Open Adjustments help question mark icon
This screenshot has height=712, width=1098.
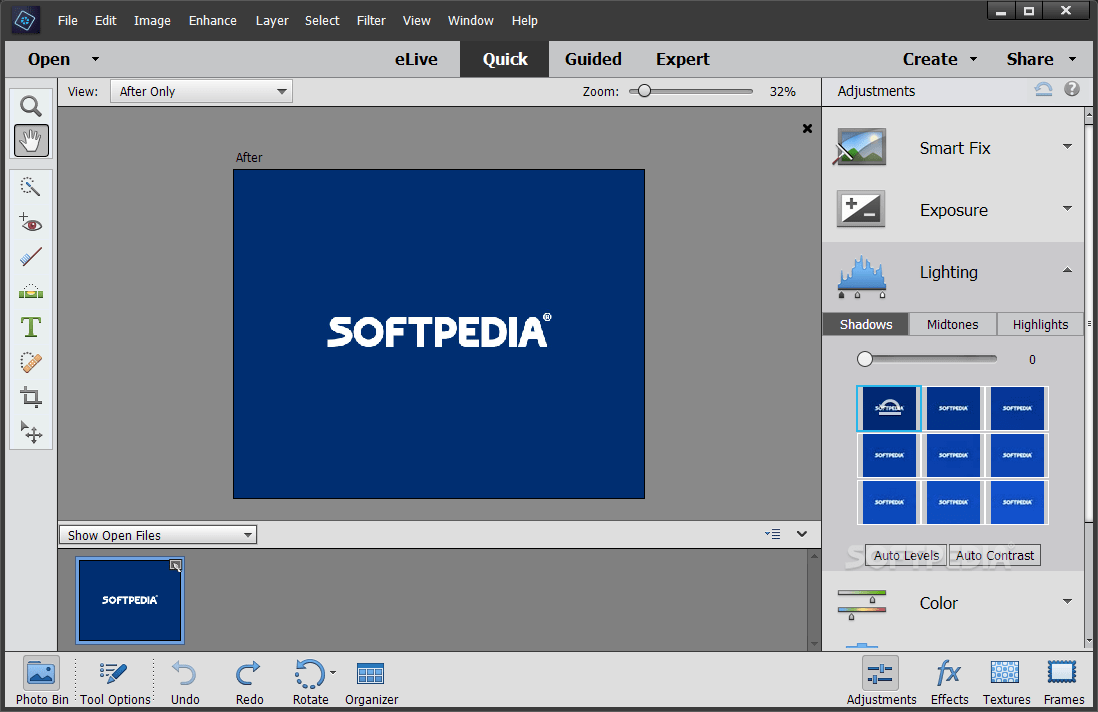[1072, 89]
